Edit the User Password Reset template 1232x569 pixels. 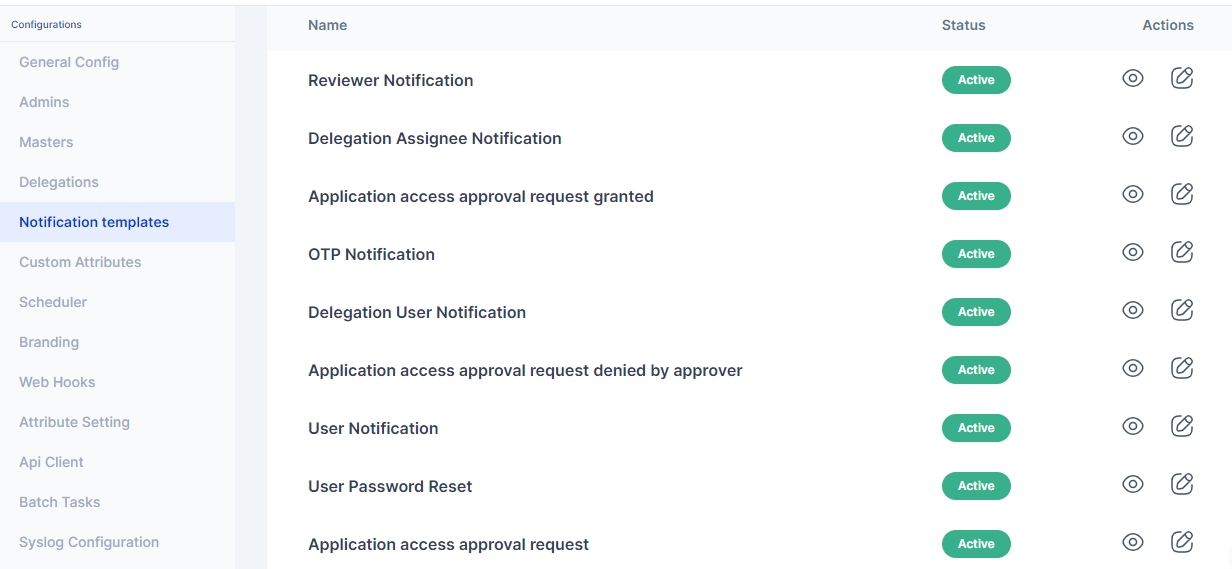point(1182,485)
